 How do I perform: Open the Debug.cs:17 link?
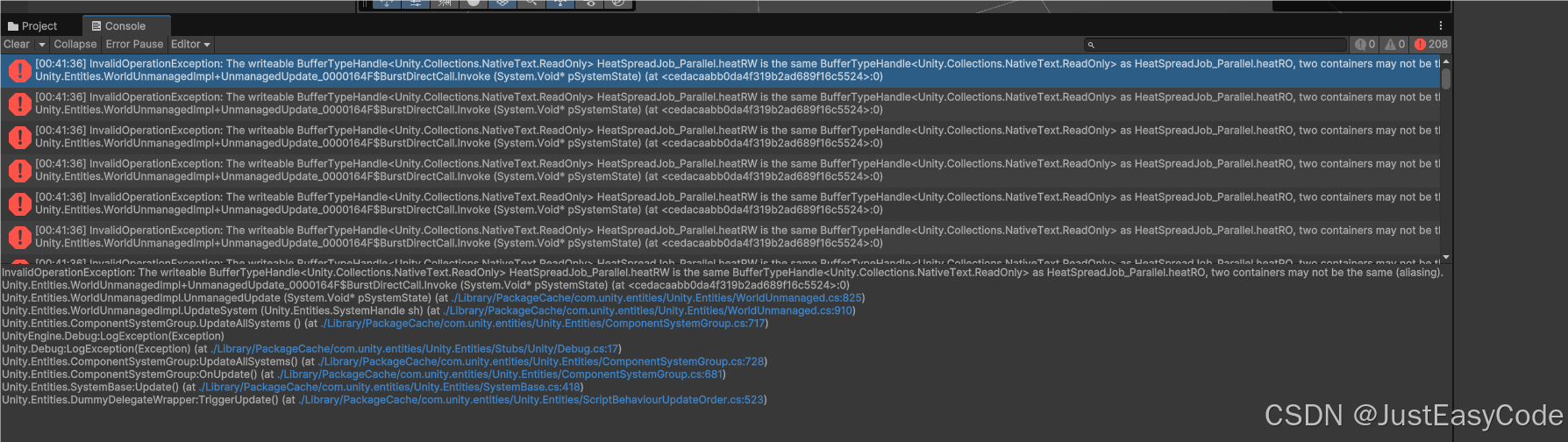[415, 349]
